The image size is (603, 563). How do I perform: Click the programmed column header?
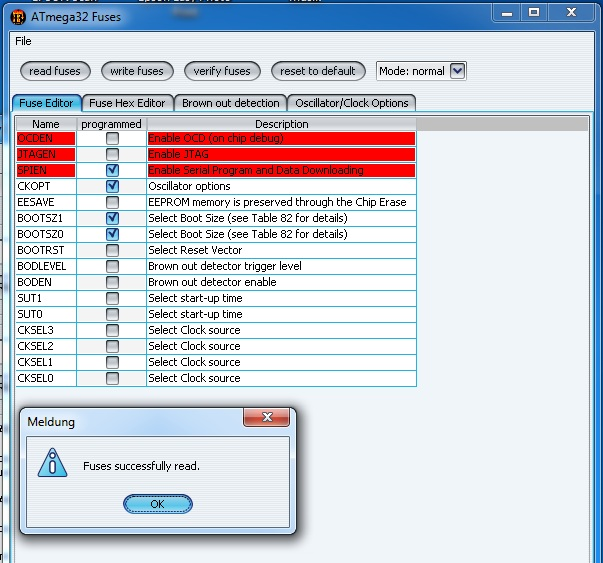pos(112,124)
